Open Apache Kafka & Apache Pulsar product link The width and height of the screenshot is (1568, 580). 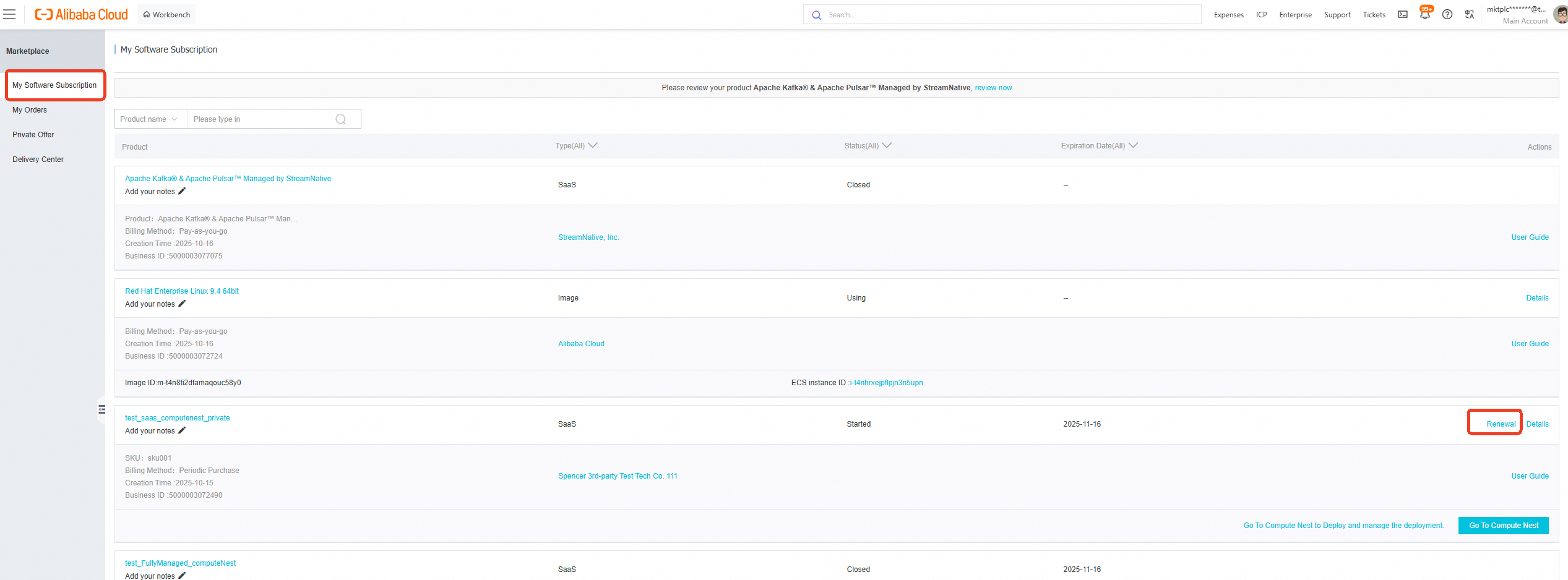point(228,179)
